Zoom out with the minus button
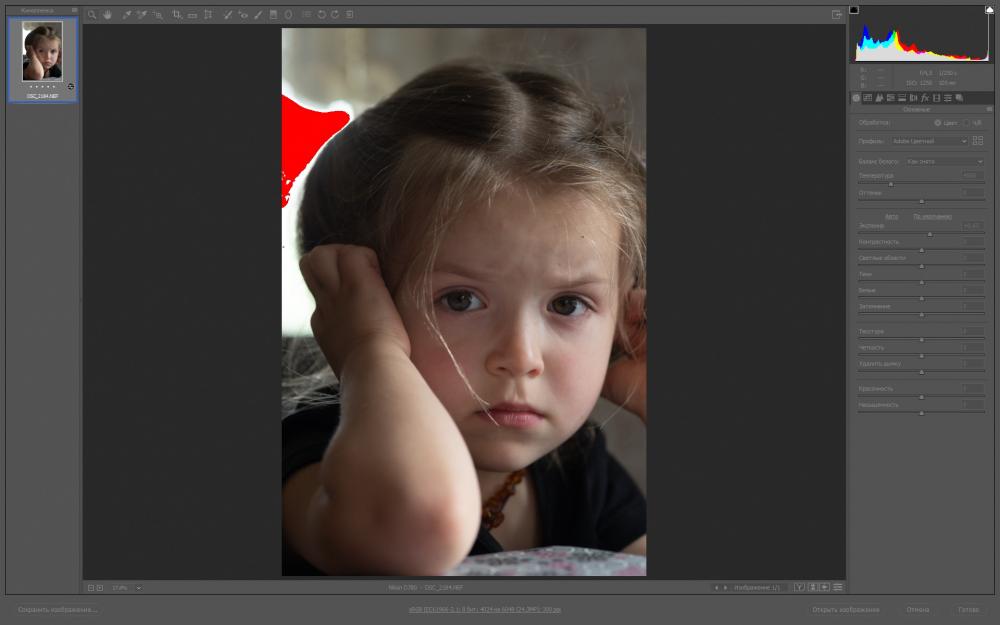1000x625 pixels. pos(91,587)
